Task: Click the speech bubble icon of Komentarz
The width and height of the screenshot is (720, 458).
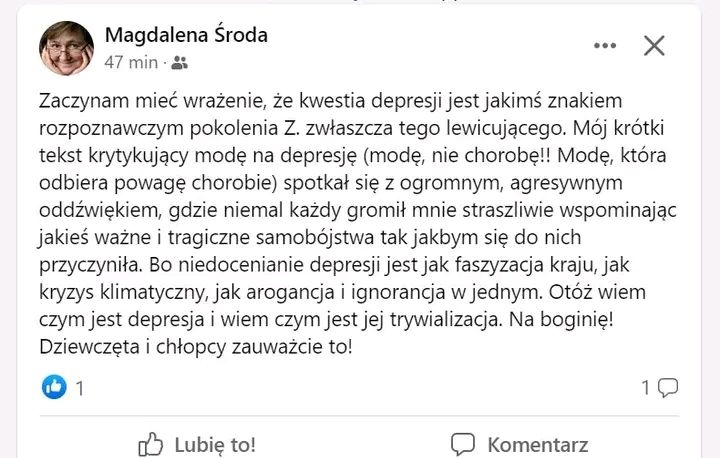Action: (x=462, y=444)
